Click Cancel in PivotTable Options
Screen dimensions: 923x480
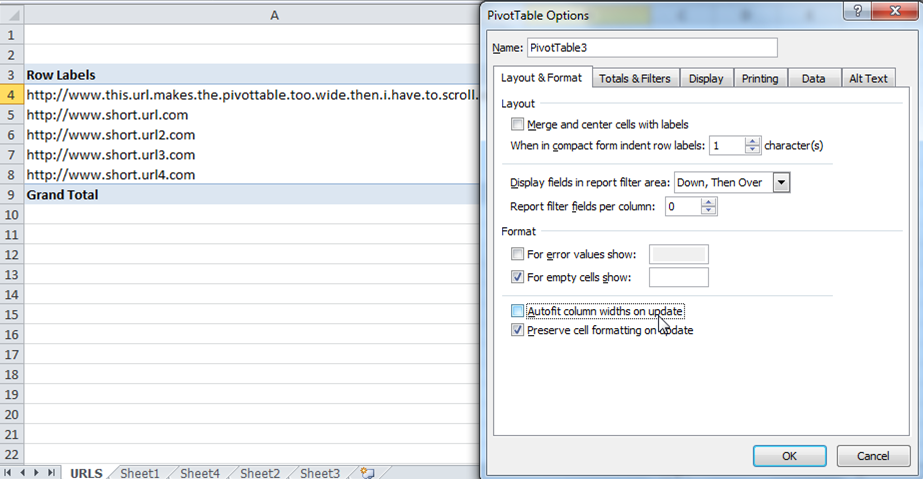[871, 455]
